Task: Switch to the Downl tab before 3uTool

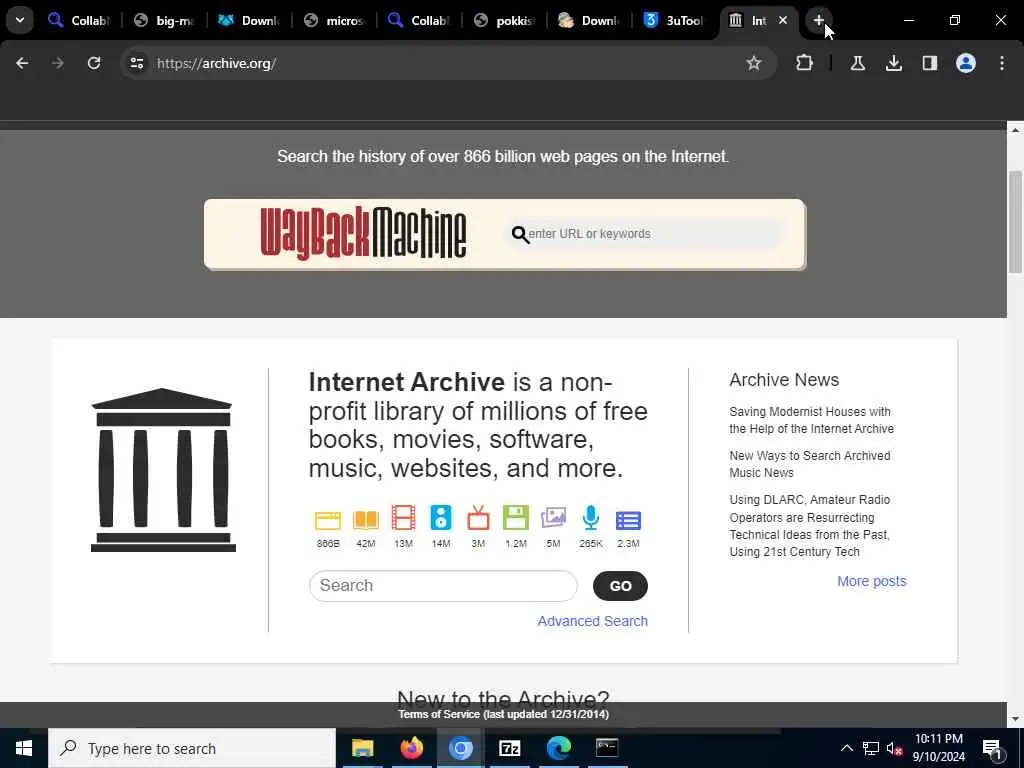Action: pyautogui.click(x=589, y=20)
